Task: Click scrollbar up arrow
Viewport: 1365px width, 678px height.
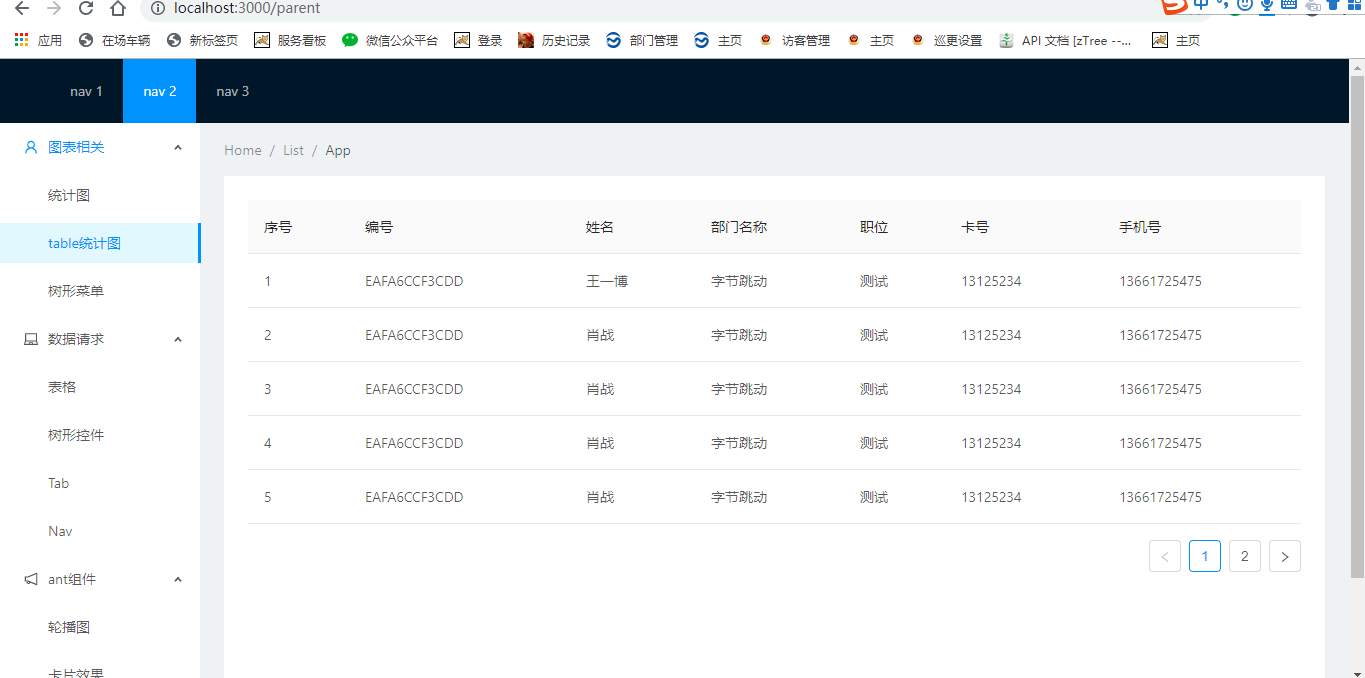Action: click(x=1357, y=66)
